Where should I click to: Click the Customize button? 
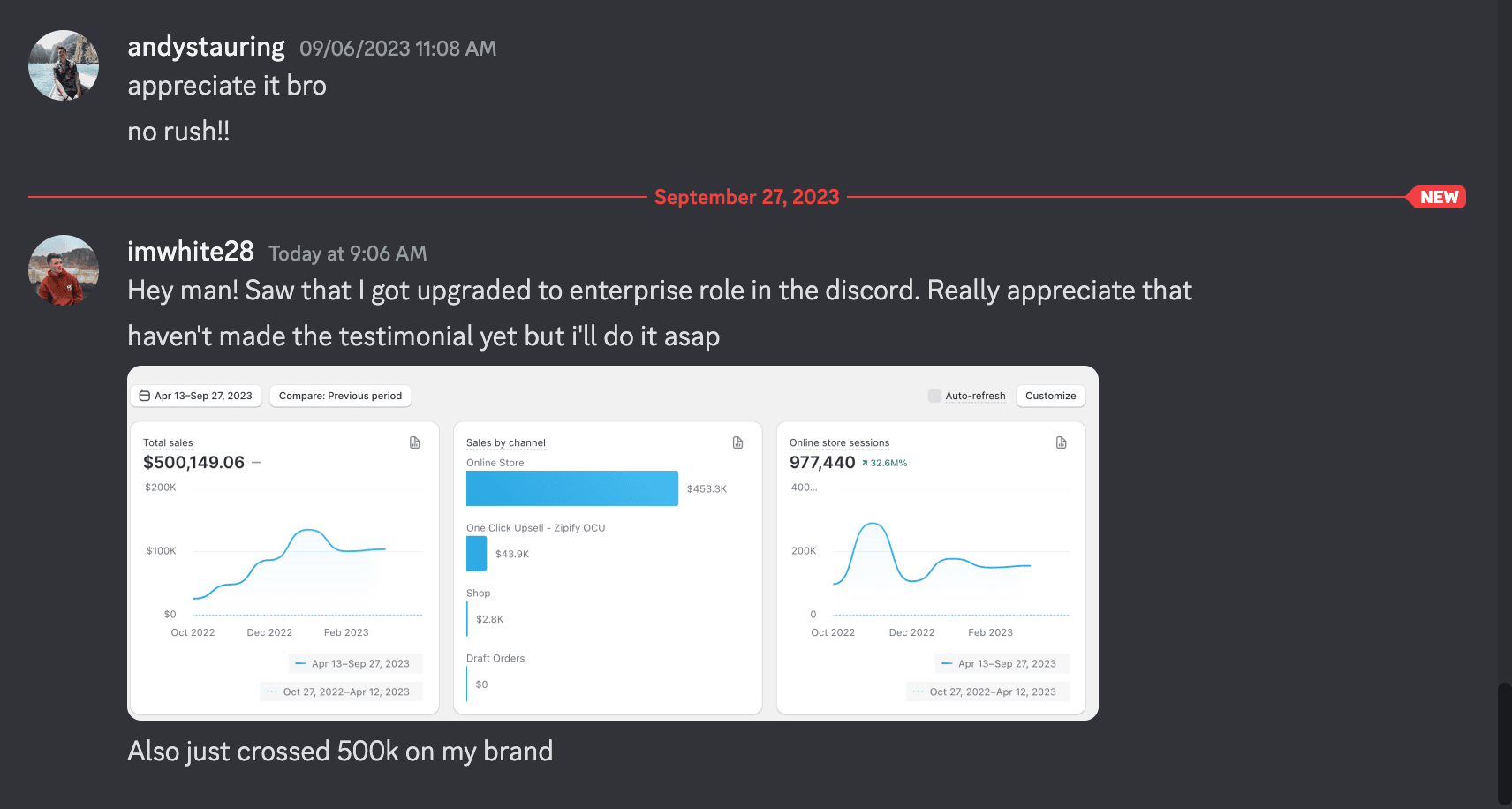1050,396
